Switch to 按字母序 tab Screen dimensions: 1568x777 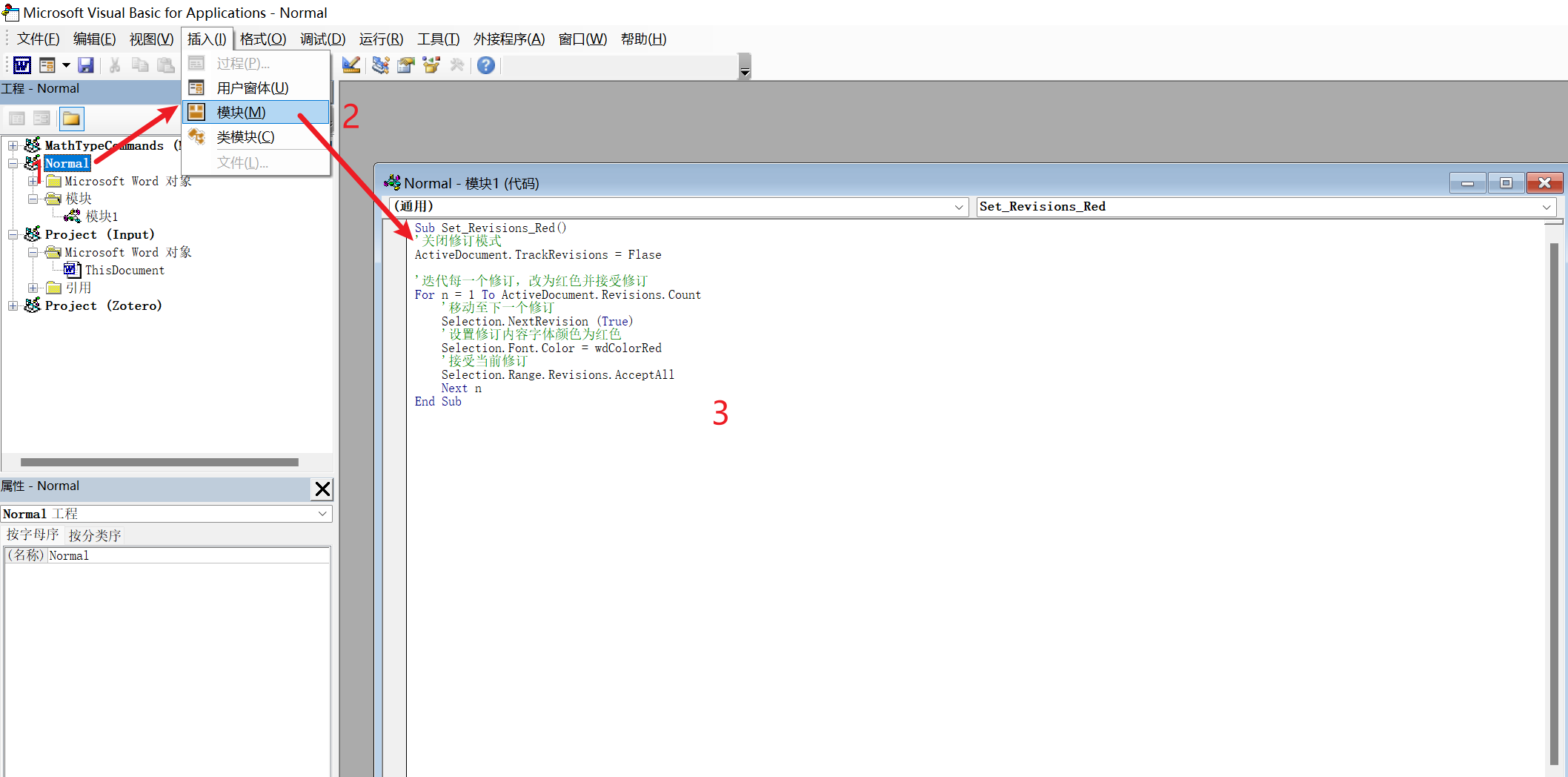pos(33,535)
